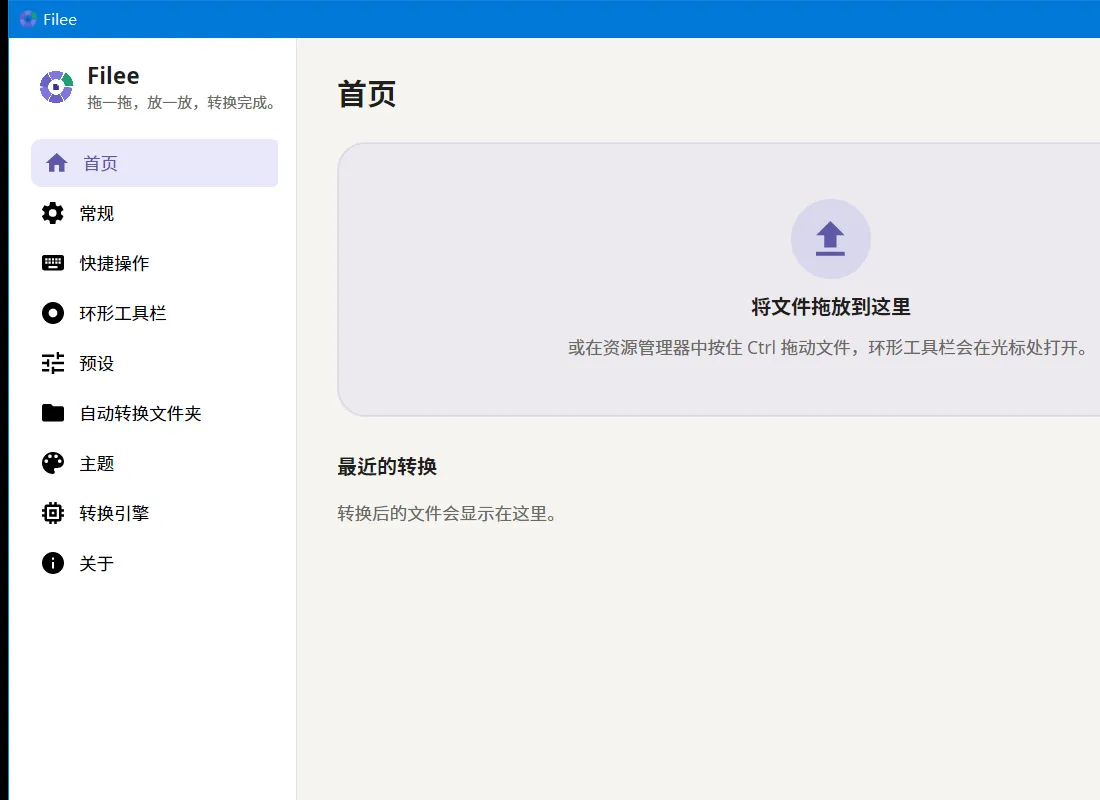Open the 关于 page
1100x800 pixels.
point(154,563)
